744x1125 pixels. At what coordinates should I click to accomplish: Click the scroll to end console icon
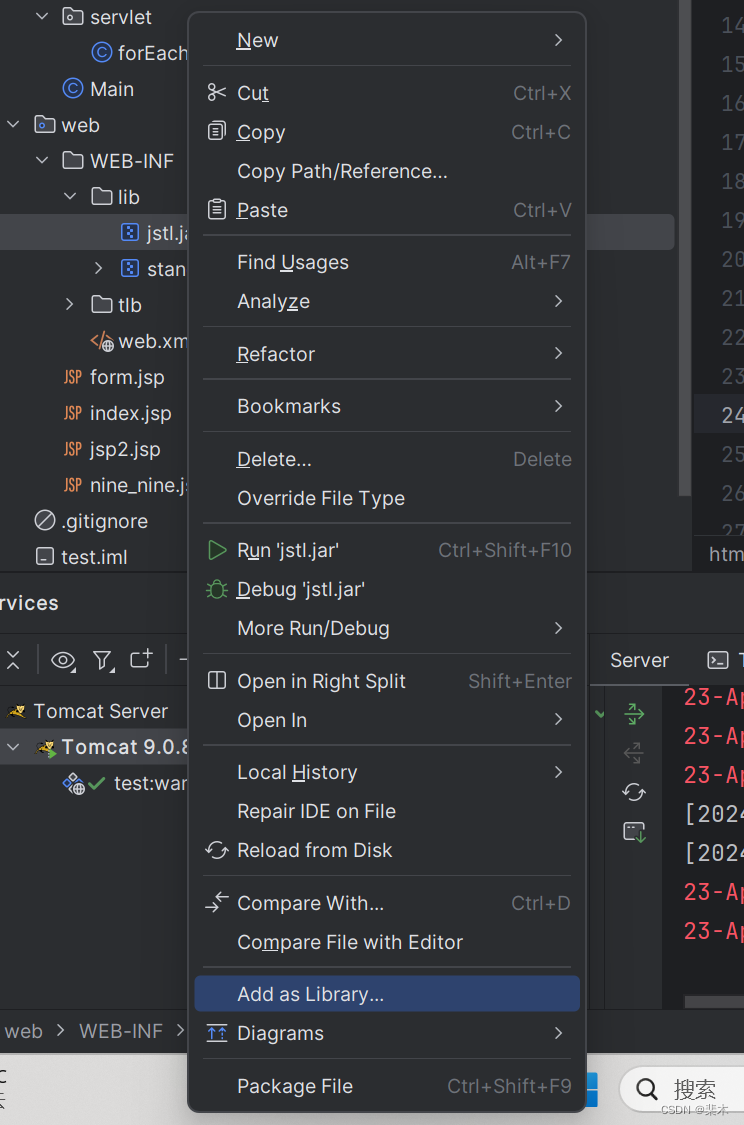click(x=634, y=832)
